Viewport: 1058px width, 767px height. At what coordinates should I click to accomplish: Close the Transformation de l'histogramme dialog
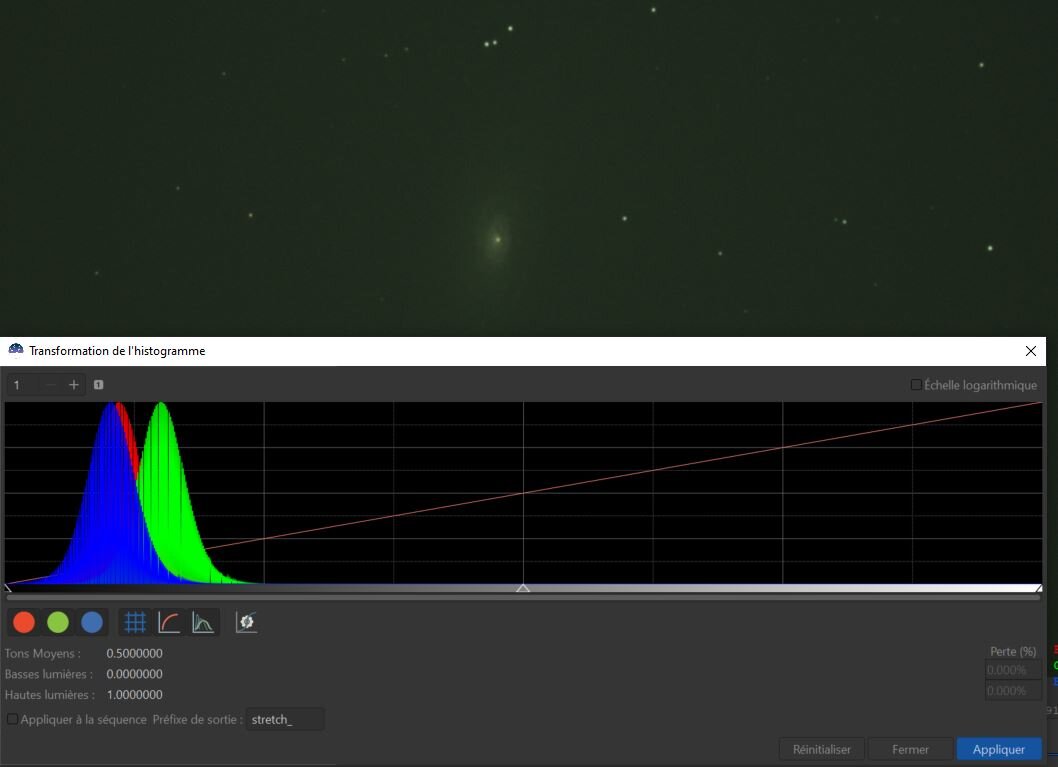(x=1030, y=351)
